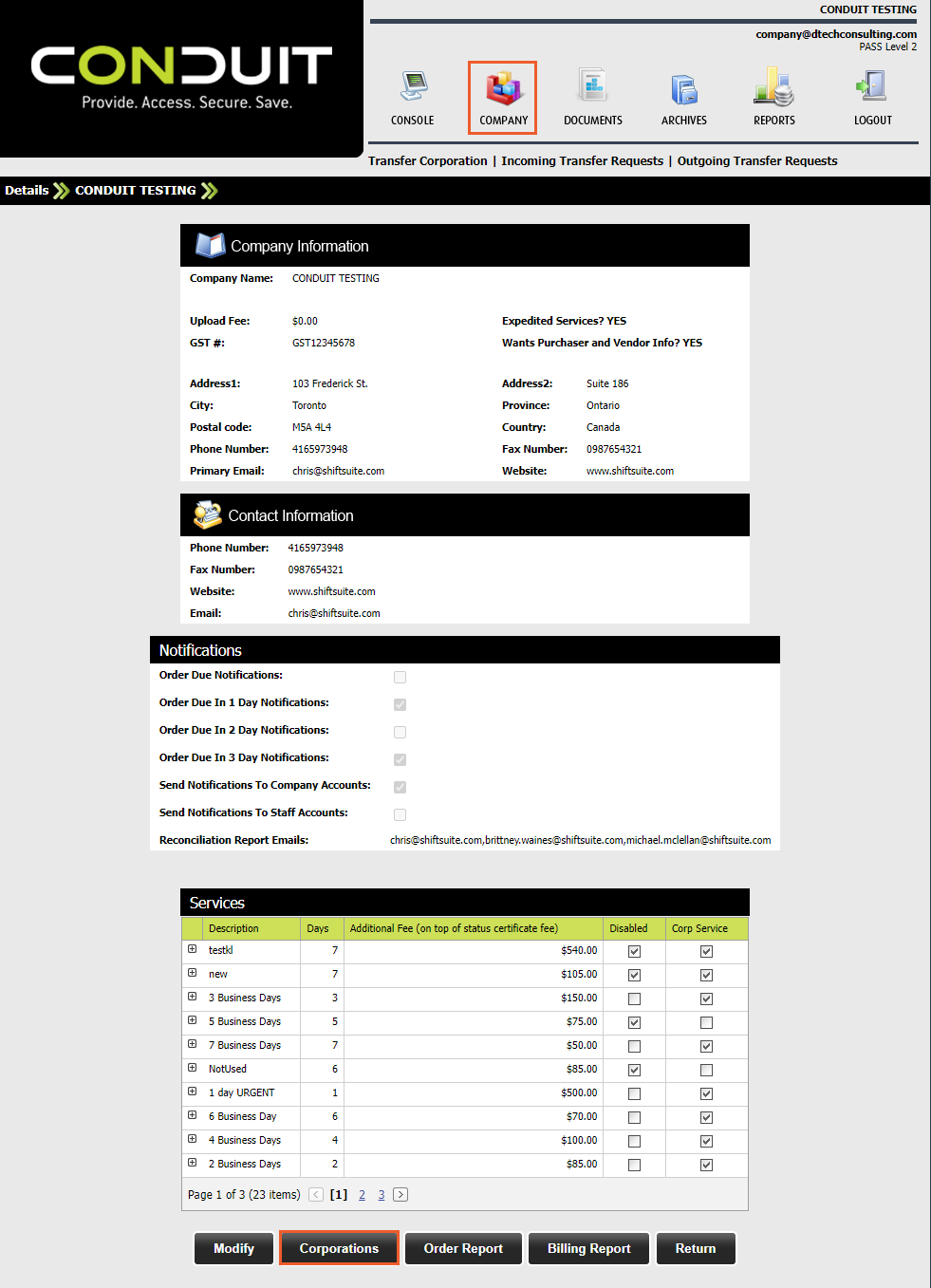
Task: Toggle Disabled checkbox for 3 Business Days
Action: point(634,999)
